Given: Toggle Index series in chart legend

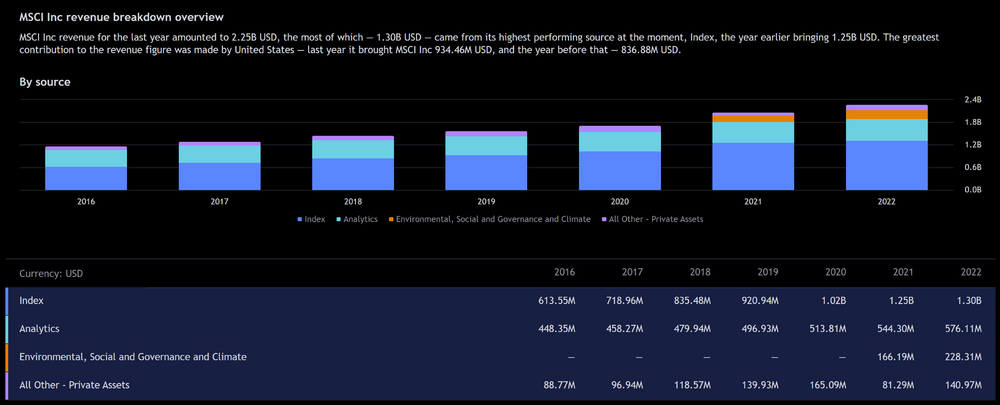Looking at the screenshot, I should [311, 219].
